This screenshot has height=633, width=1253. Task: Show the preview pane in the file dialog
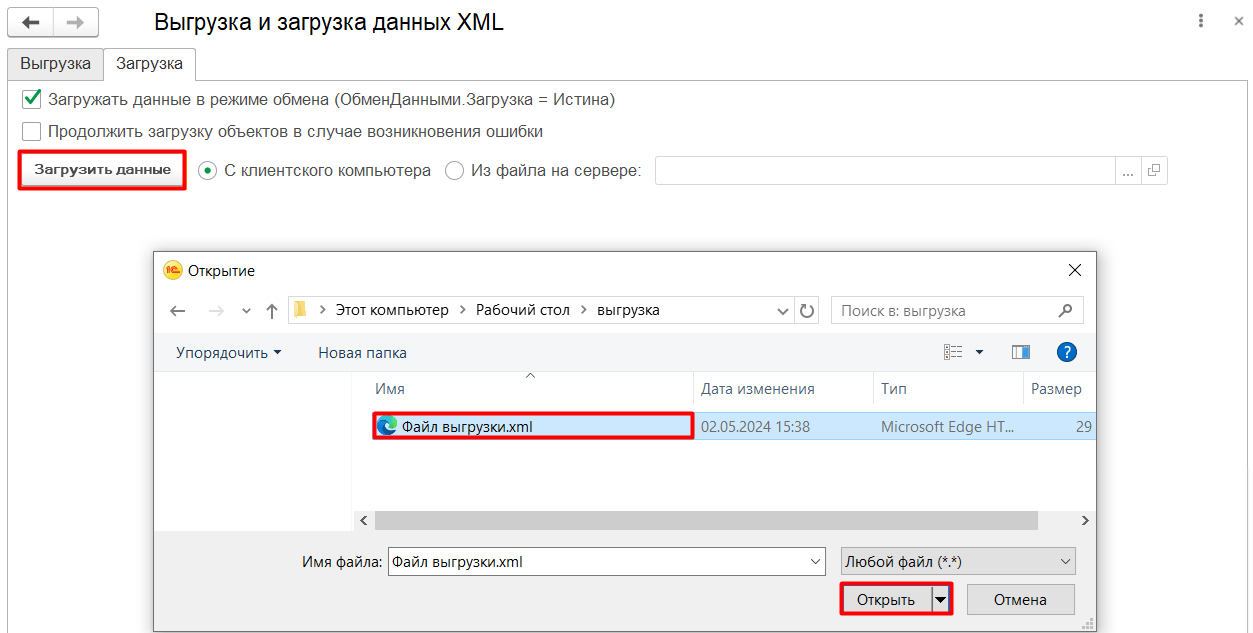(x=1020, y=351)
